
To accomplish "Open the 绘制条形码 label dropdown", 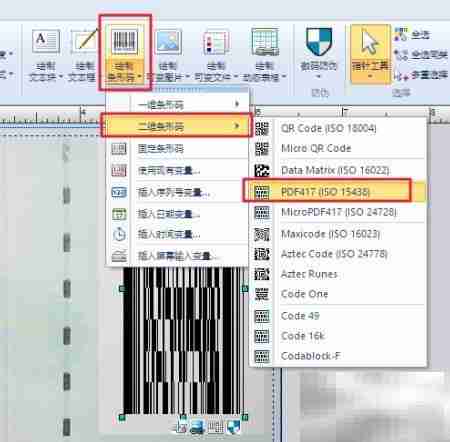I will point(125,72).
